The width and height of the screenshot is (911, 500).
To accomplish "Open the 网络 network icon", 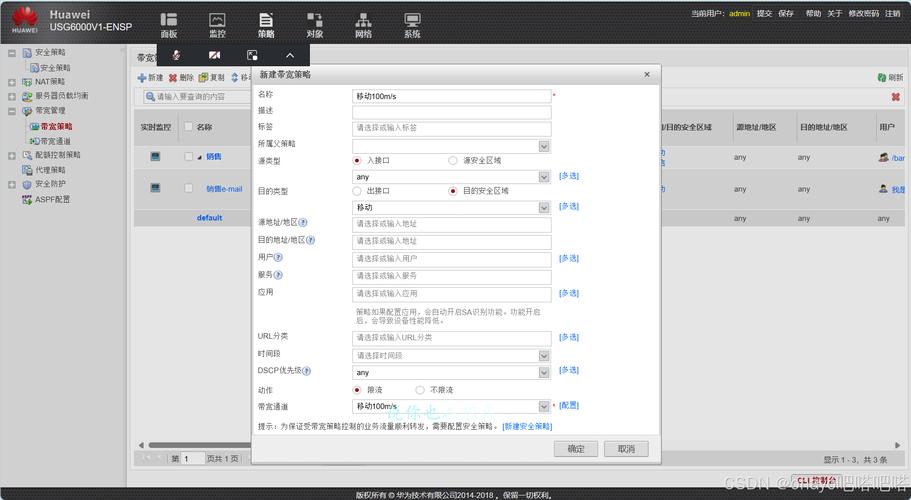I will 364,25.
